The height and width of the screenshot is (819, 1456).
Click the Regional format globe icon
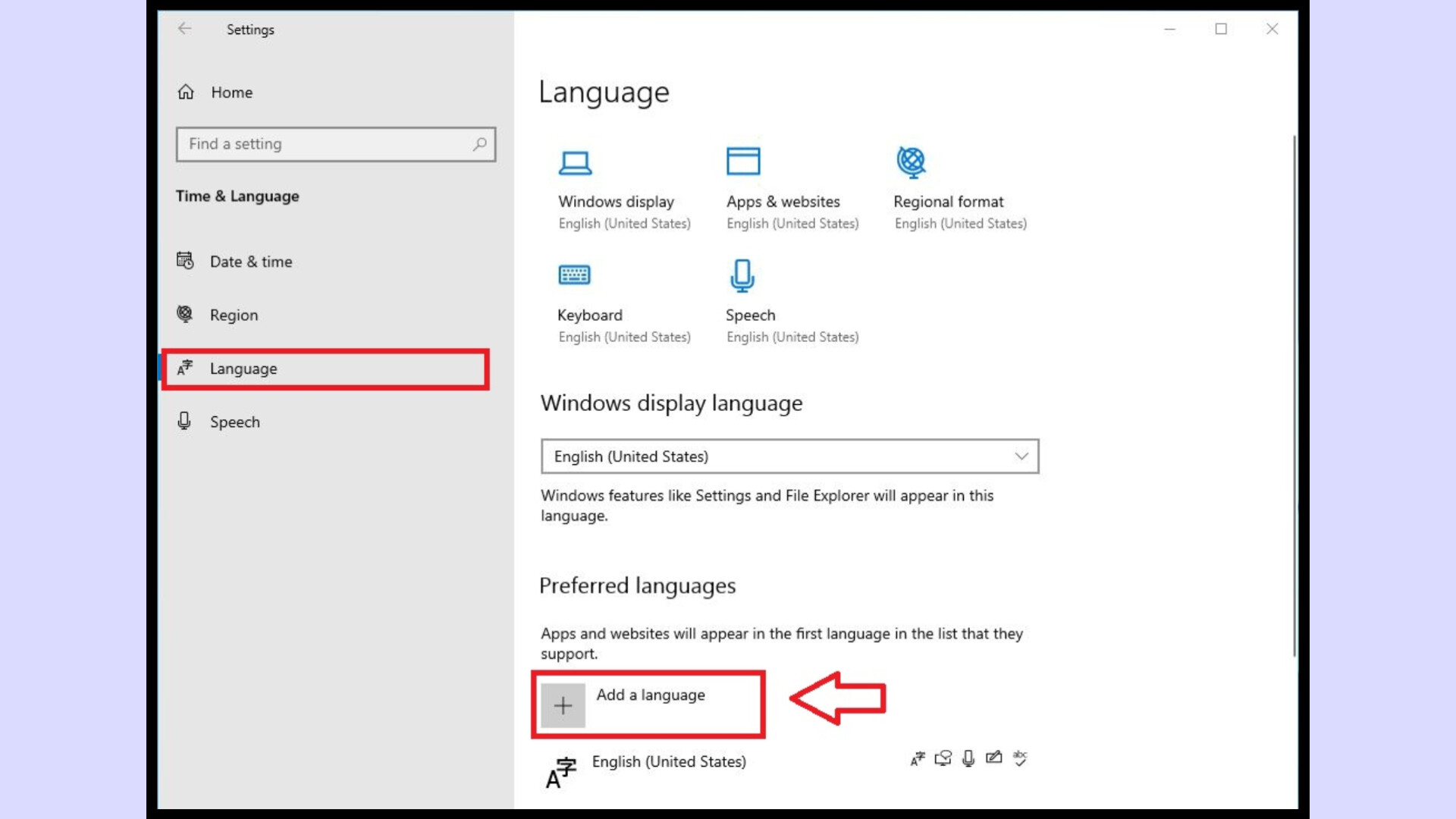click(x=911, y=162)
